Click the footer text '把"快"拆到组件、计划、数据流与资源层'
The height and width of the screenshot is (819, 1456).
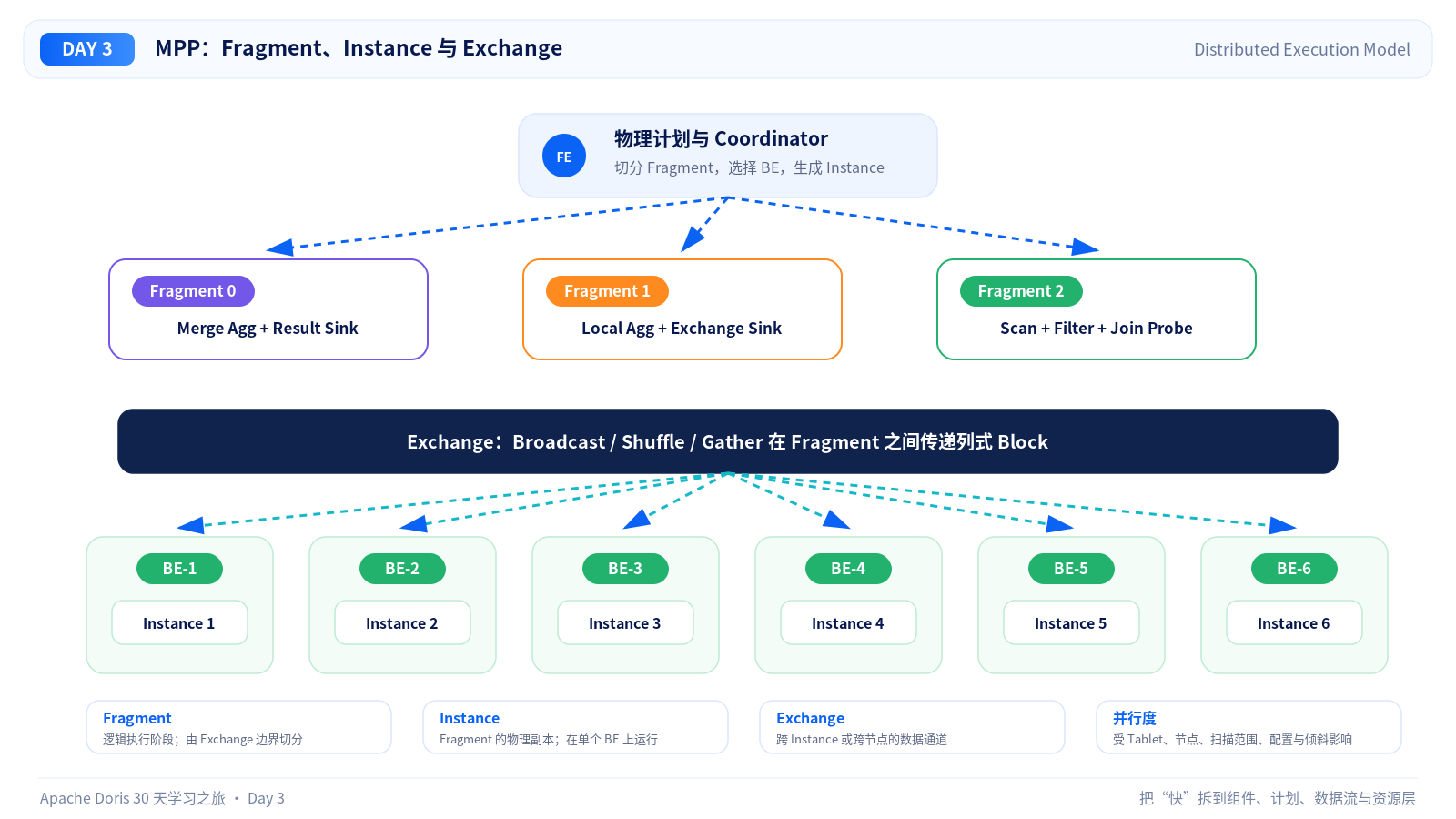point(1278,798)
